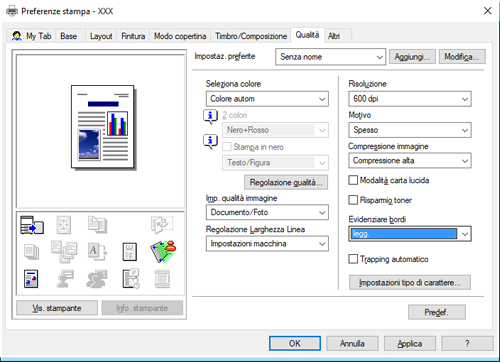The width and height of the screenshot is (500, 362).
Task: Click the green overlay stamp icon
Action: 163,251
